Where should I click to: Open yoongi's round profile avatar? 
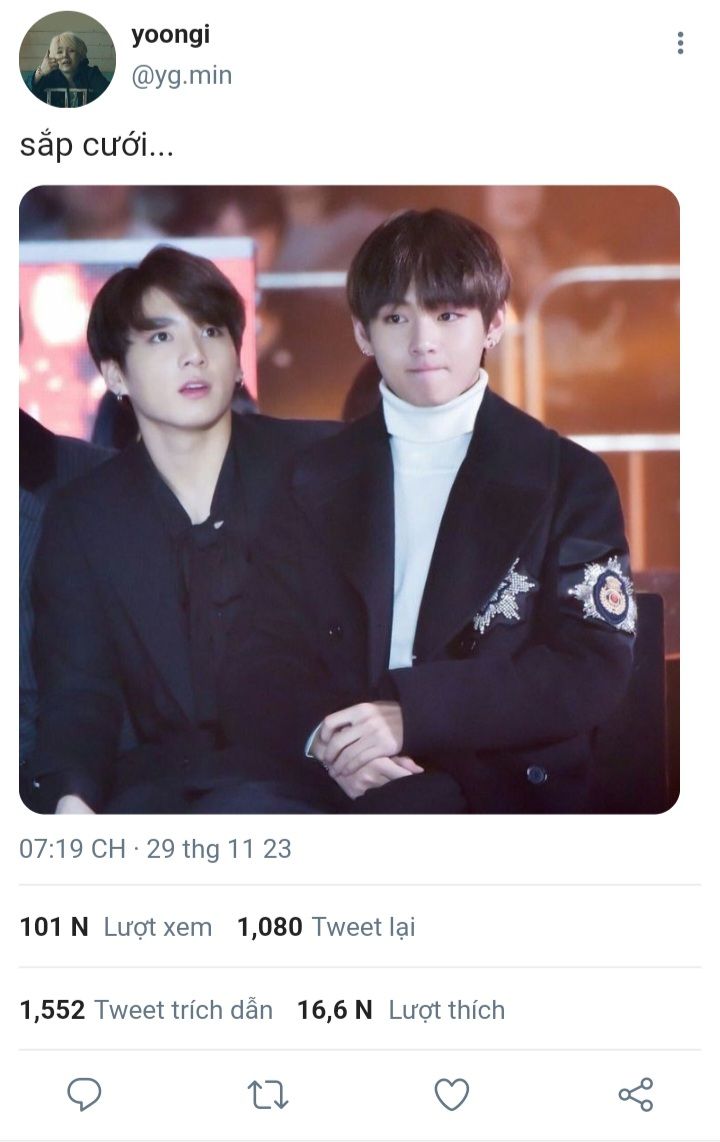point(67,59)
